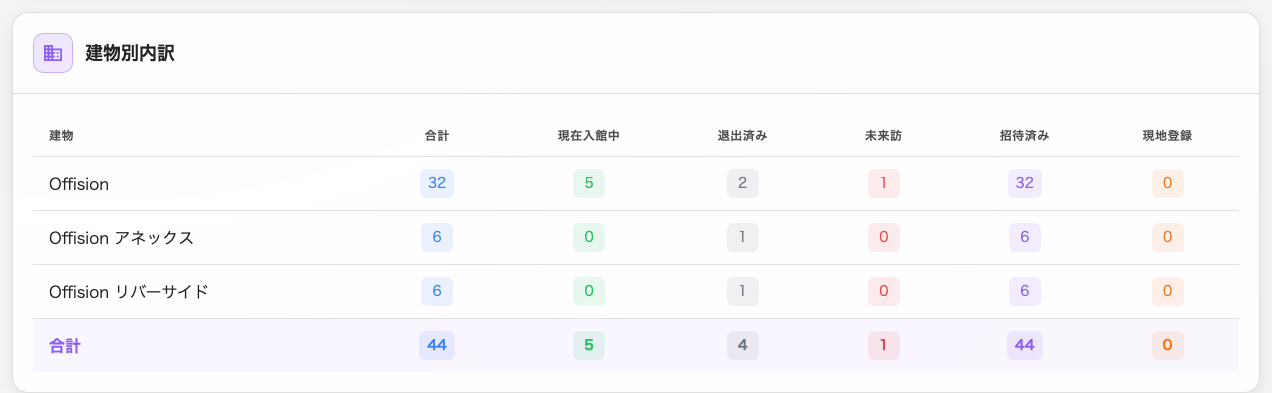Click Offision's 現地登録 badge 0
Viewport: 1272px width, 393px height.
click(1167, 183)
